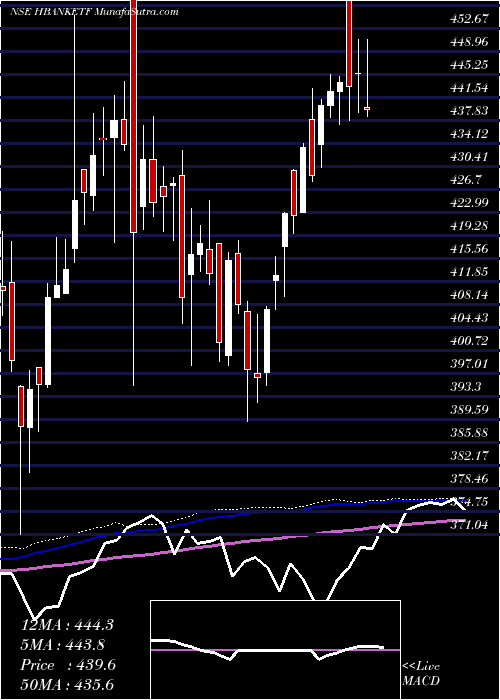Click the NSE HBANKETF MunafaSutra.com title text
This screenshot has height=700, width=500.
(94, 12)
